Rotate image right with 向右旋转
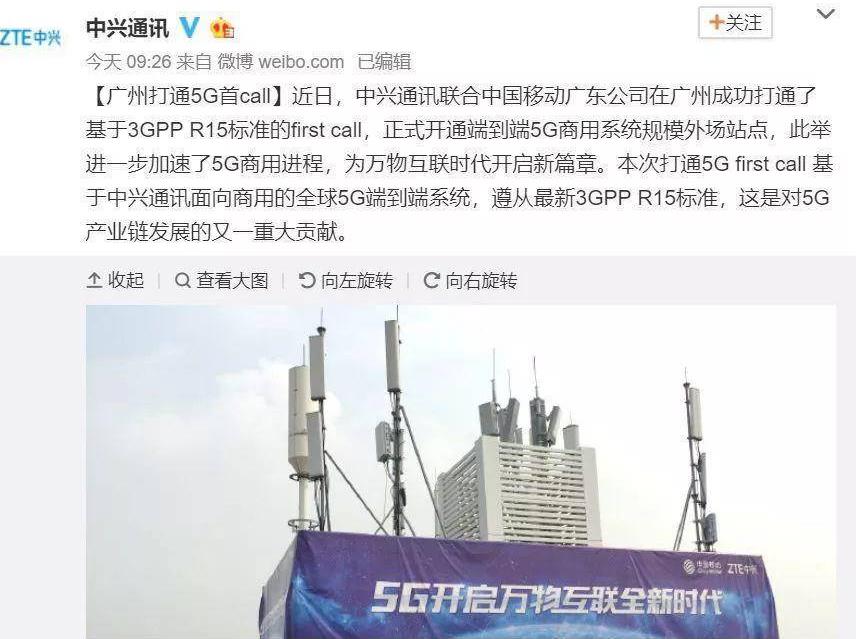This screenshot has width=856, height=639. pos(471,280)
